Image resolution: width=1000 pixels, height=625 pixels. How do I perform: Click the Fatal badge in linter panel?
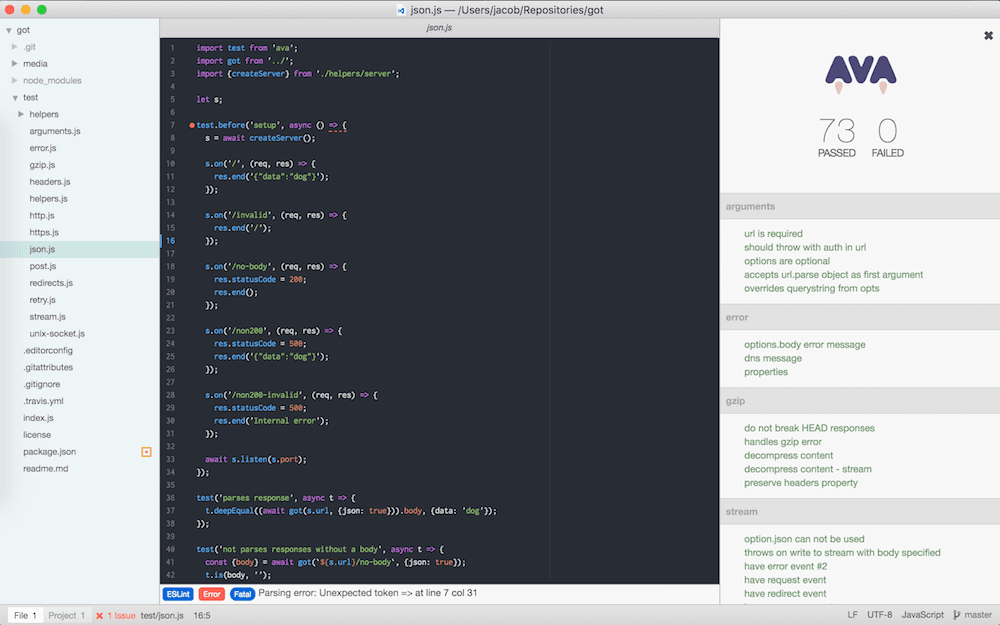click(x=242, y=594)
